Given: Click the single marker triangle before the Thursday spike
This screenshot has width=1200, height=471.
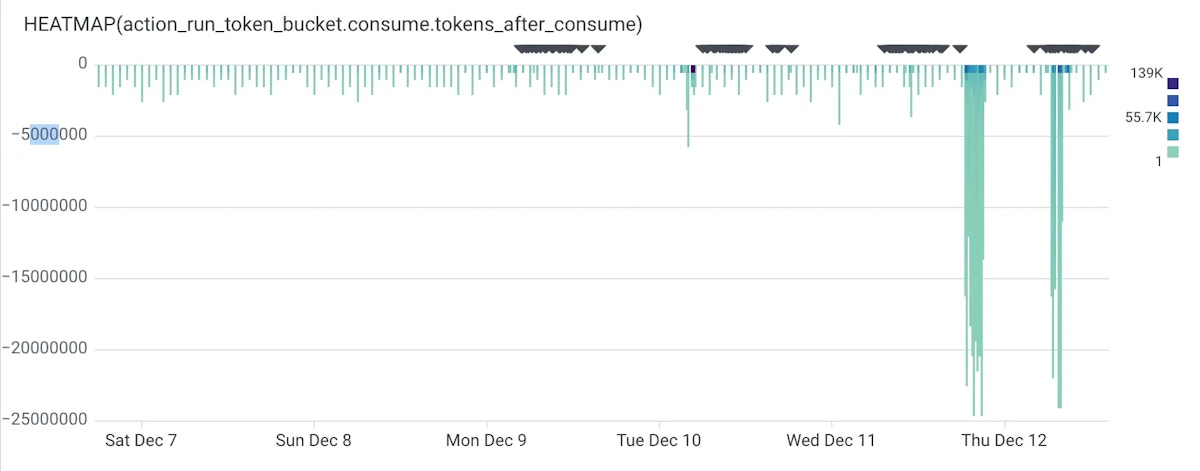Looking at the screenshot, I should [x=960, y=49].
